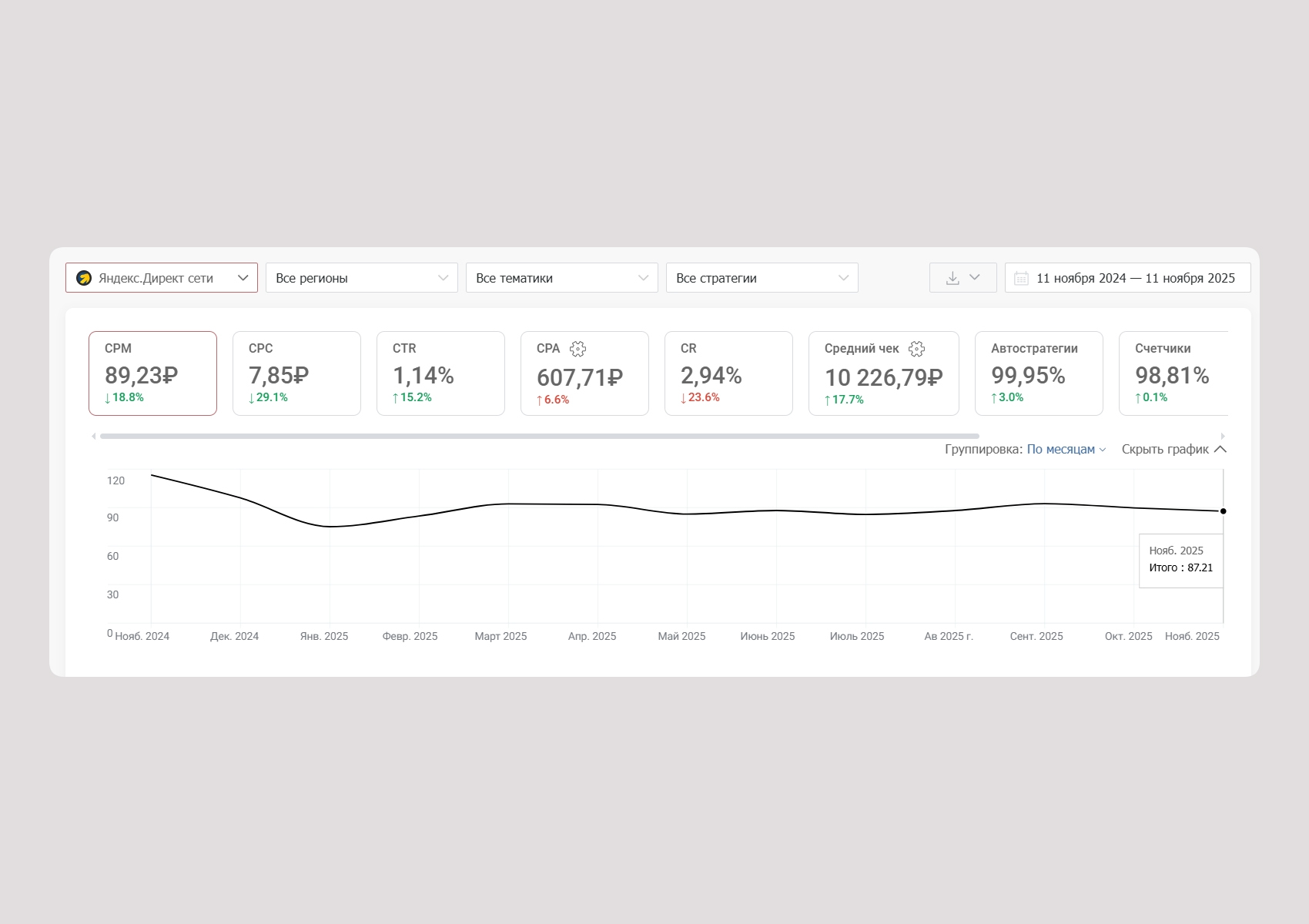
Task: Click the calendar icon in date field
Action: point(1021,278)
